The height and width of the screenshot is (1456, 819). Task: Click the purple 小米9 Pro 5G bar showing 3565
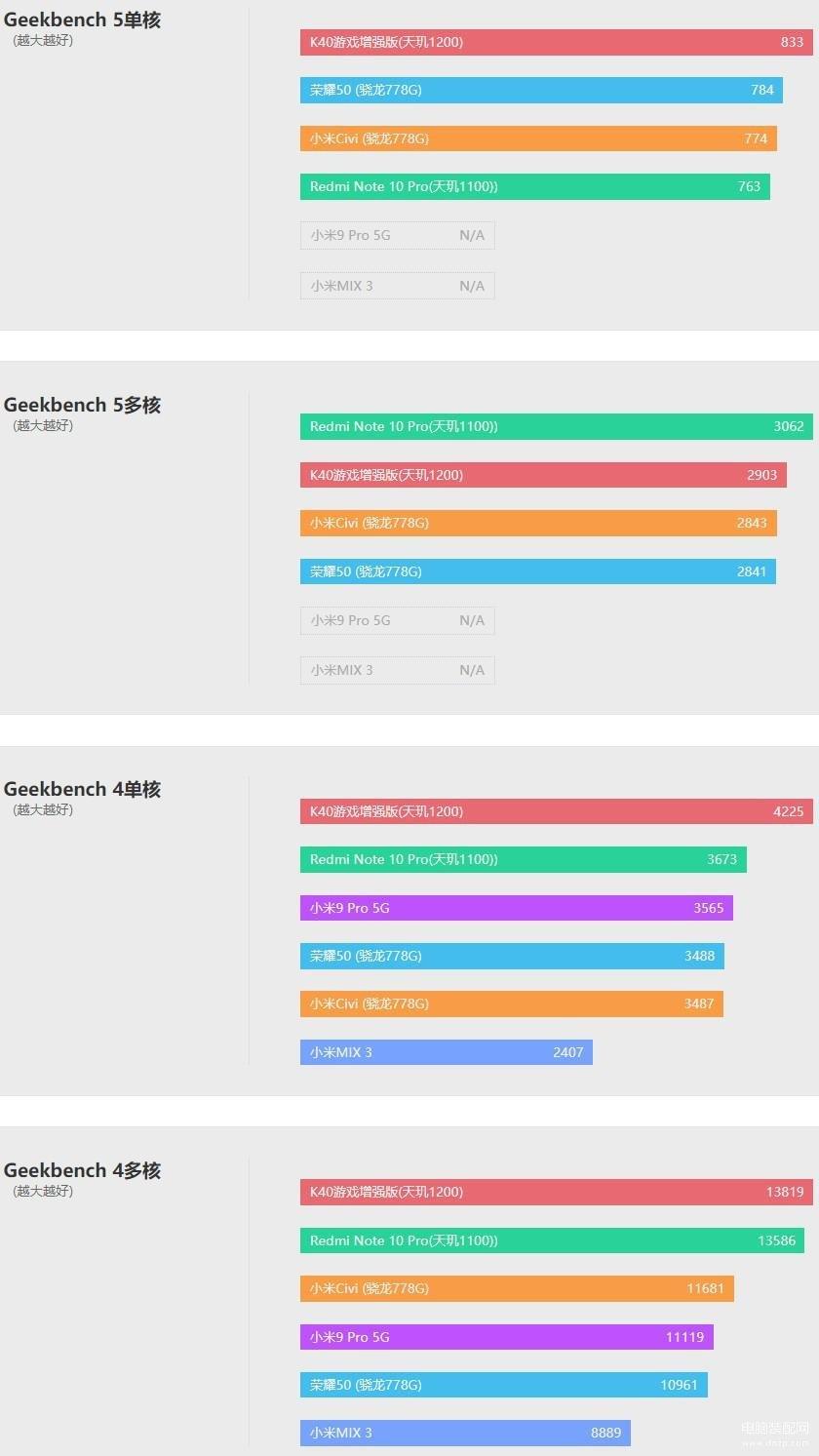click(x=517, y=908)
